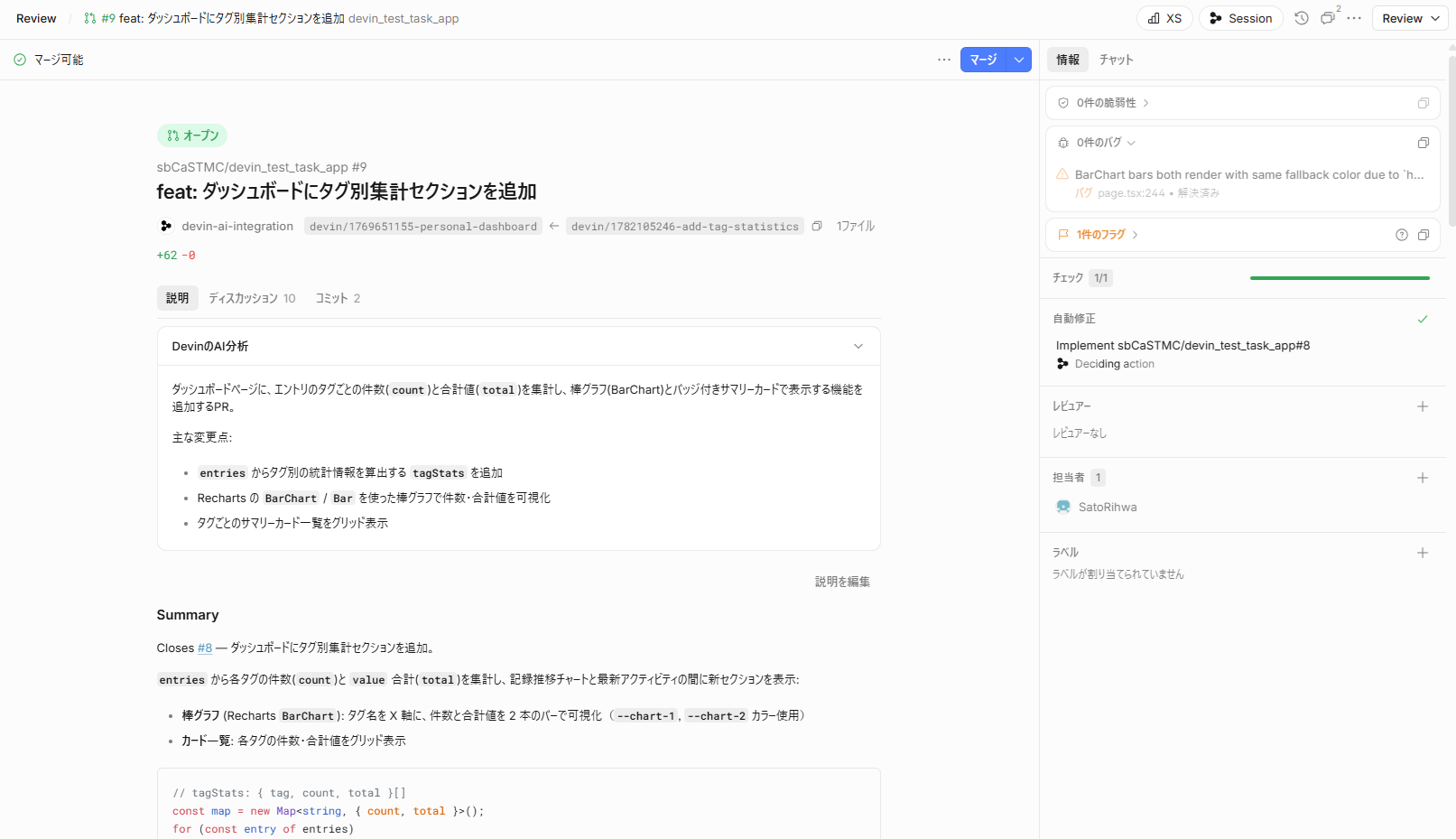
Task: Click the Devin logo beside author name
Action: (x=165, y=227)
